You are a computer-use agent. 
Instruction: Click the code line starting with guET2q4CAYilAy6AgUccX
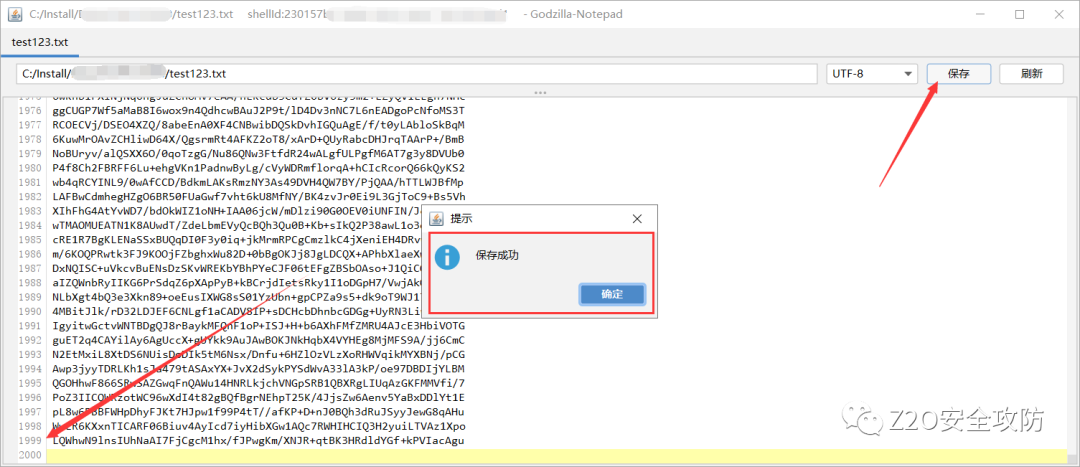(259, 340)
